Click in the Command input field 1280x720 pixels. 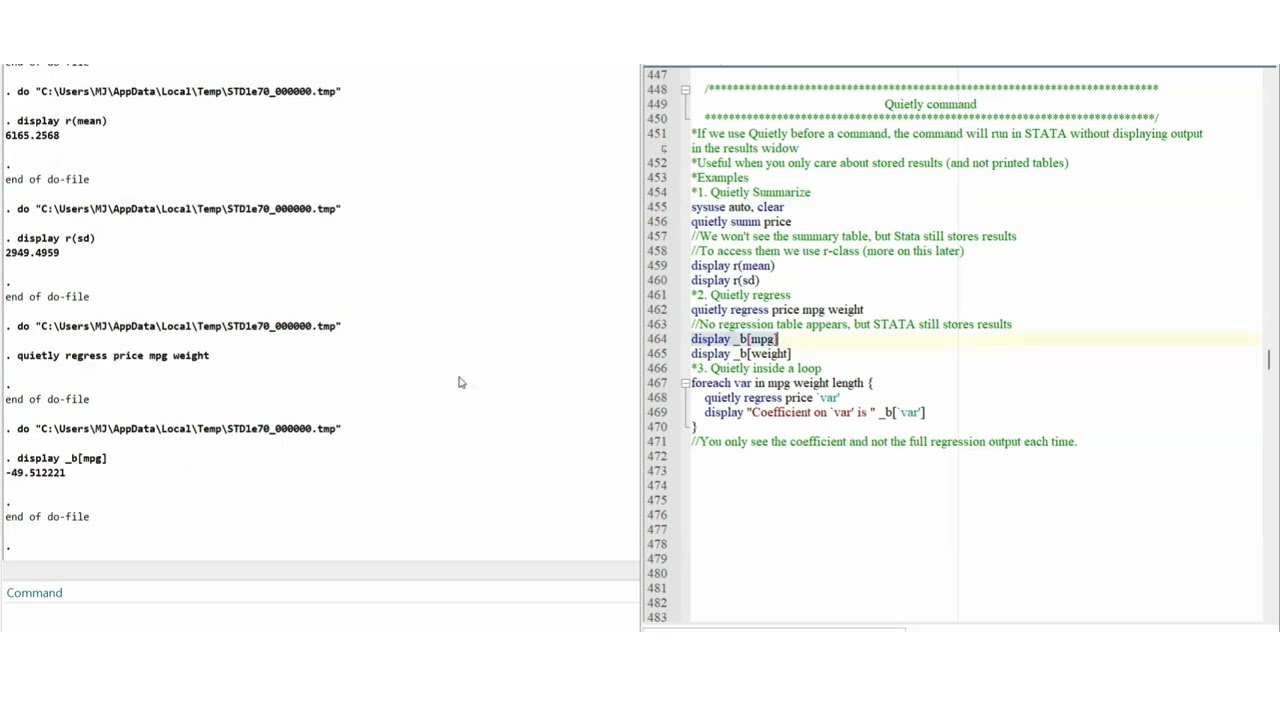[320, 616]
